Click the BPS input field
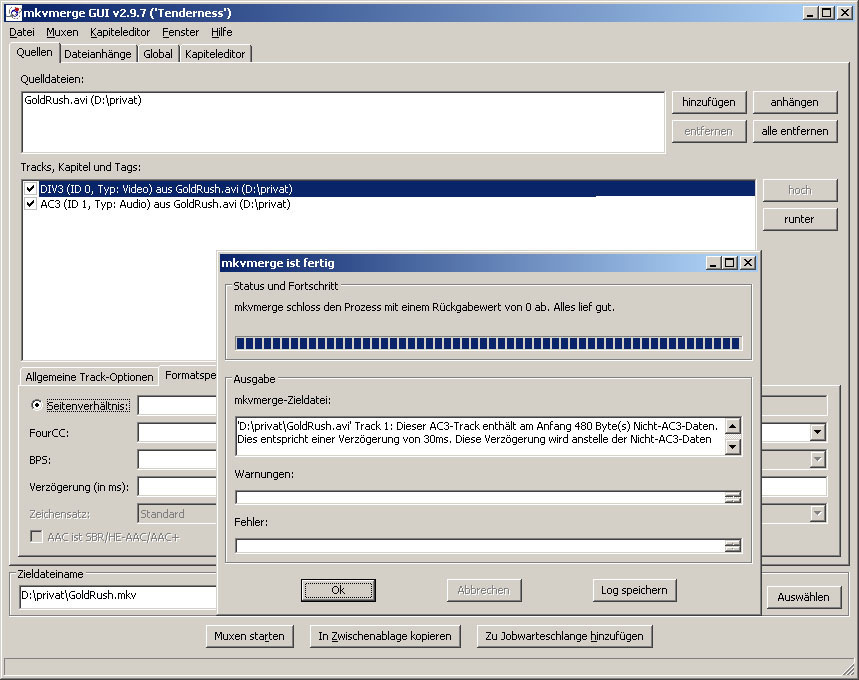 pos(177,459)
